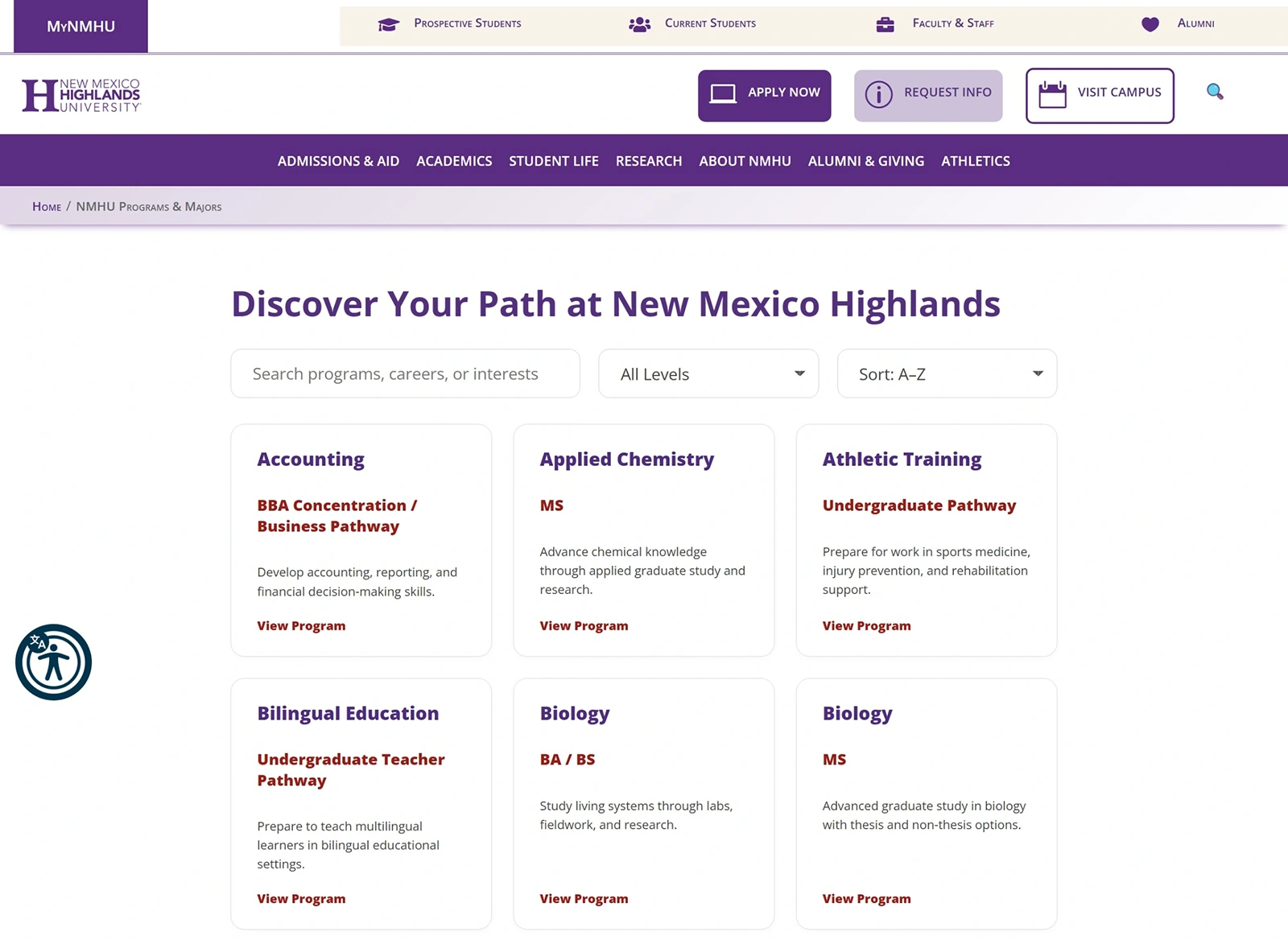1288x940 pixels.
Task: Click Undergraduate Teacher Pathway text
Action: (351, 770)
